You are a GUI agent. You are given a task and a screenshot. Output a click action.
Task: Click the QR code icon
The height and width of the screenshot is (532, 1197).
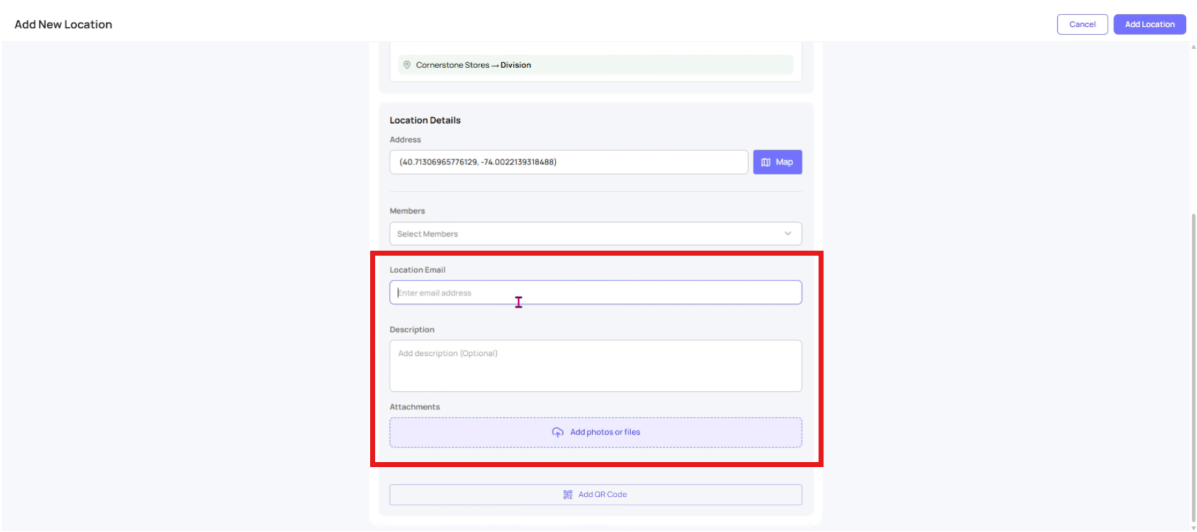[x=568, y=495]
